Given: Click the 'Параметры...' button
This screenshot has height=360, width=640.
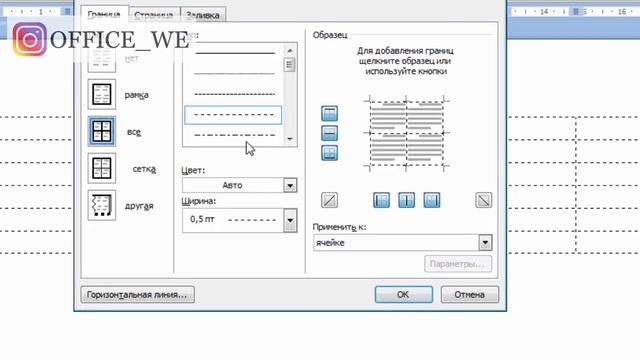Looking at the screenshot, I should [458, 264].
